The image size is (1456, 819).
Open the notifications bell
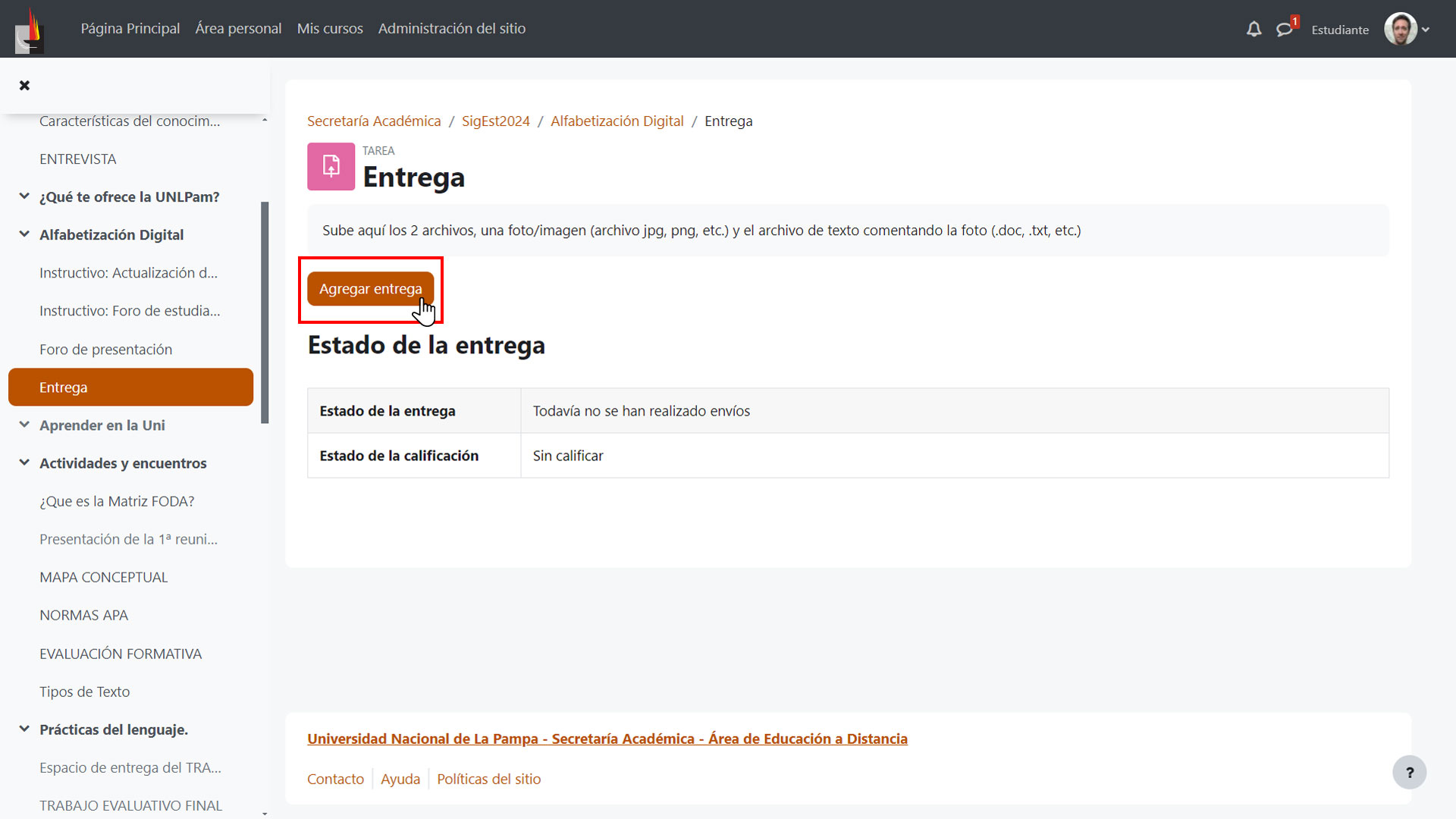[x=1254, y=30]
